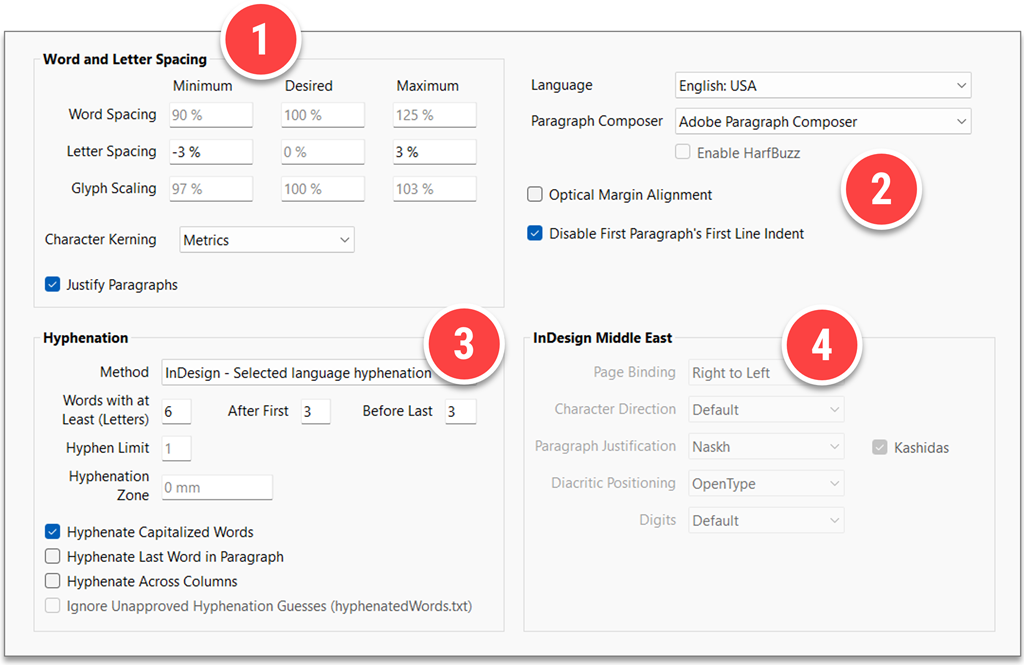Click the Word and Letter Spacing heading
Image resolution: width=1024 pixels, height=665 pixels.
tap(125, 59)
